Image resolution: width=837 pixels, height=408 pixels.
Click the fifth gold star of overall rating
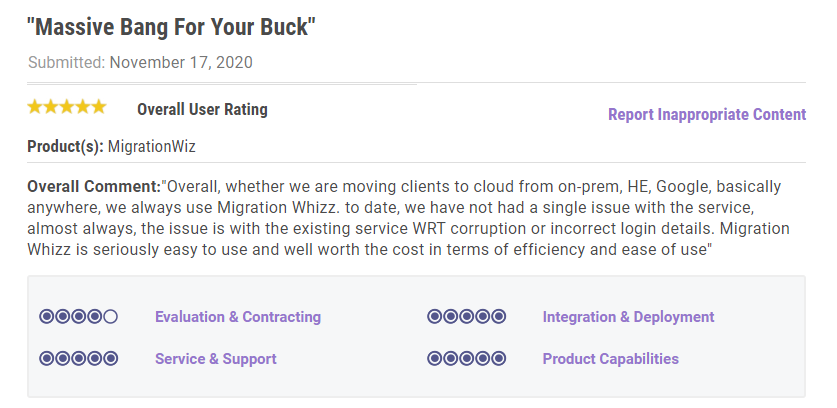[x=98, y=107]
